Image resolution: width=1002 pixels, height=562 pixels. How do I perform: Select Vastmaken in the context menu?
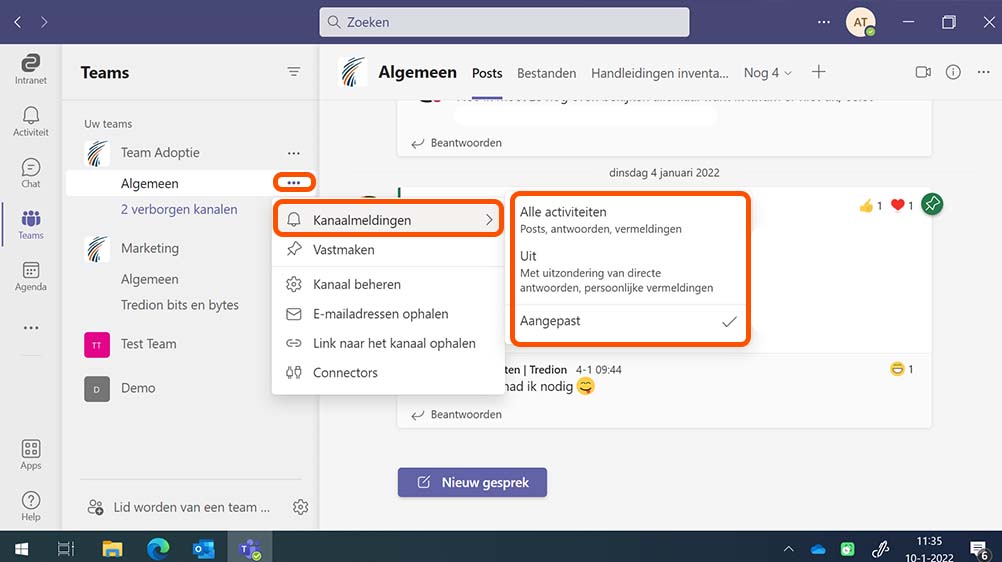coord(344,249)
